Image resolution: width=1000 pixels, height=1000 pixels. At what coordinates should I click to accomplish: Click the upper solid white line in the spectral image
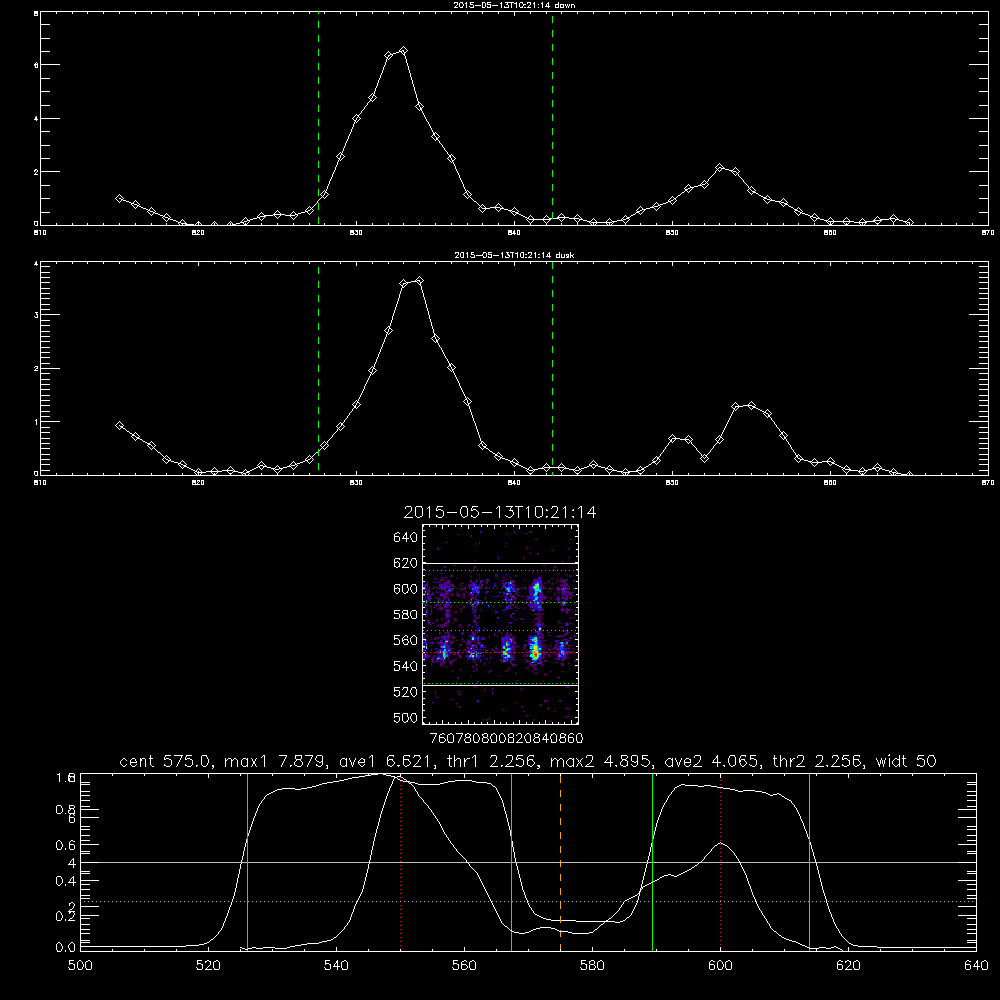(x=500, y=563)
